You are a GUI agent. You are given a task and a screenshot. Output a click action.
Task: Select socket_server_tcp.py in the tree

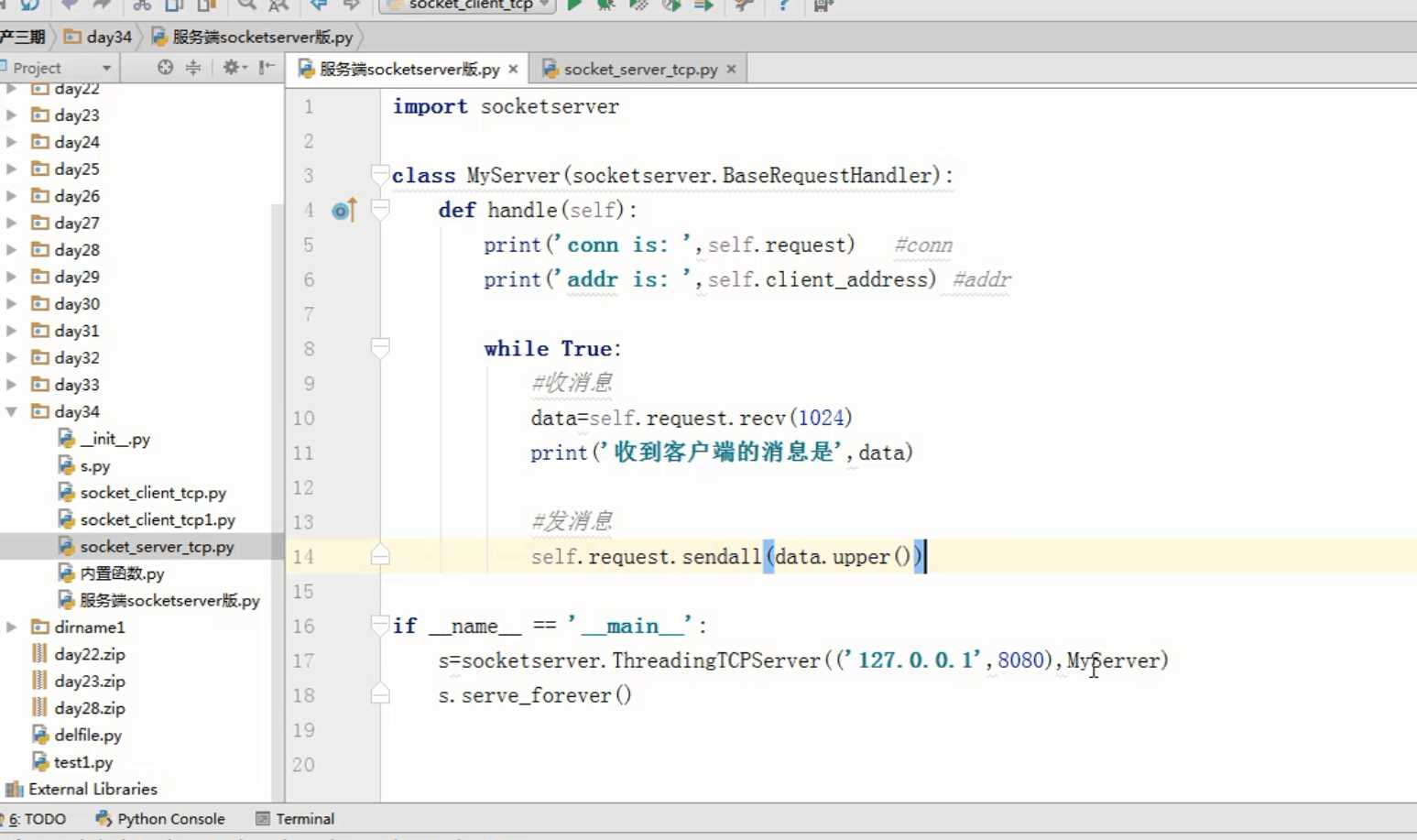click(146, 547)
